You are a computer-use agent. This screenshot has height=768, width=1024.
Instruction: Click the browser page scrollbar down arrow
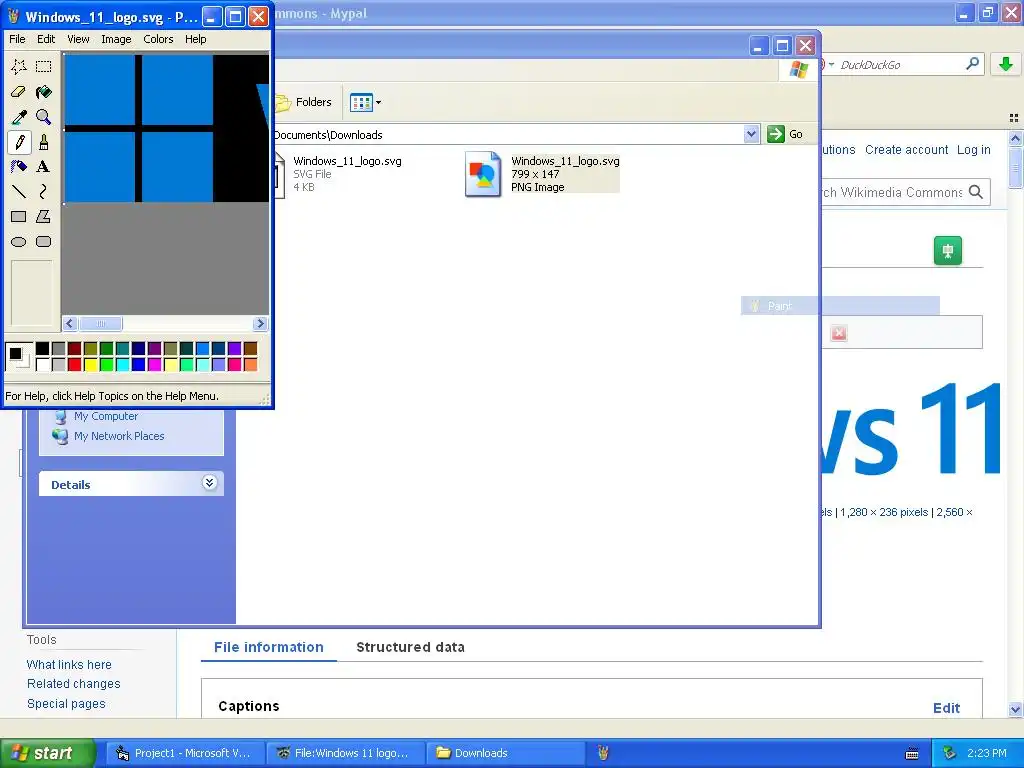(1015, 709)
